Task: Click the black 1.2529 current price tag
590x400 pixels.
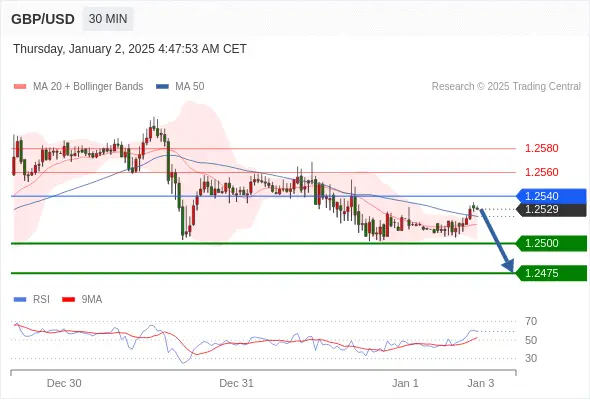Action: coord(551,210)
